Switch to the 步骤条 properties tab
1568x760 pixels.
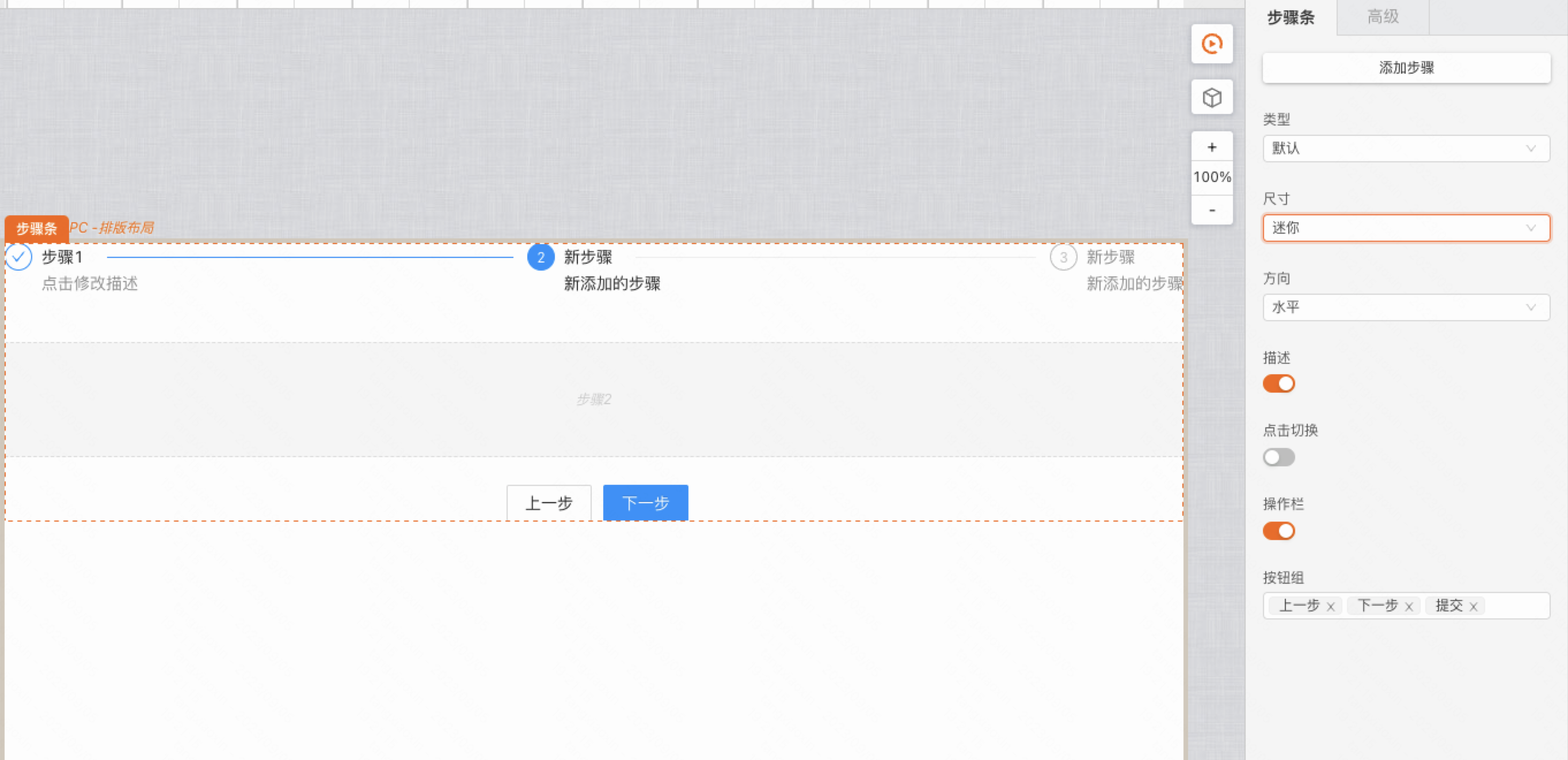click(x=1291, y=17)
